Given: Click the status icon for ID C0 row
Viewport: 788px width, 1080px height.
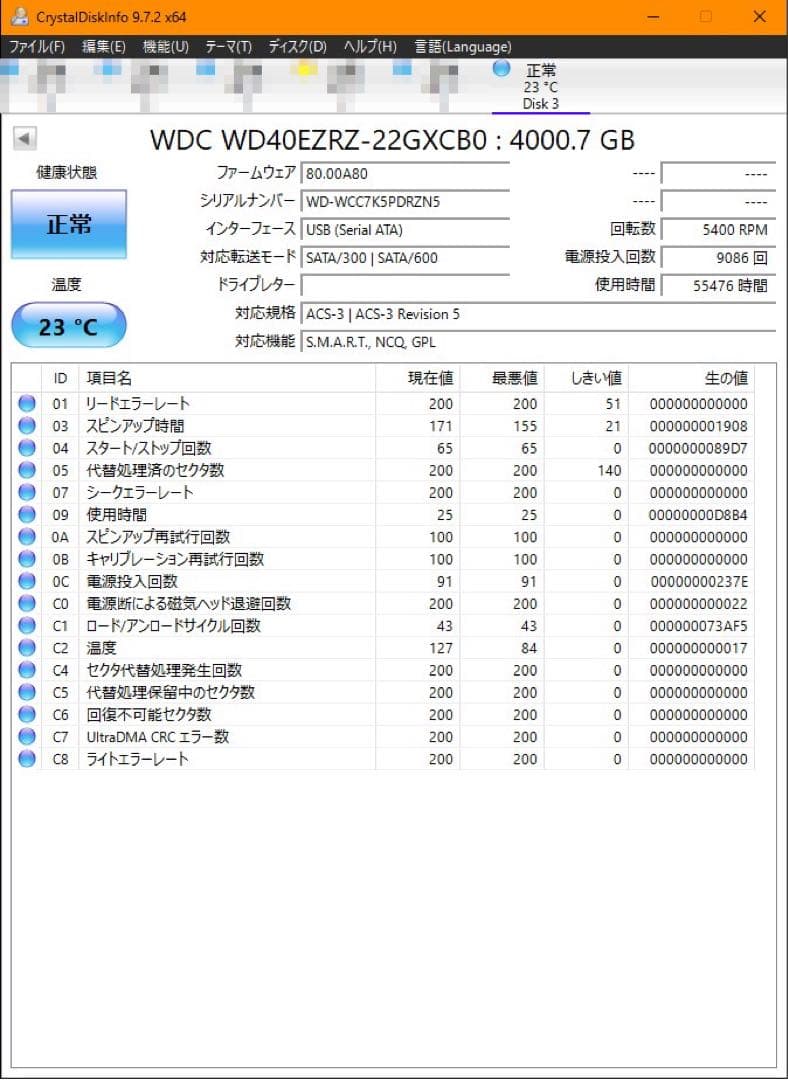Looking at the screenshot, I should [27, 603].
